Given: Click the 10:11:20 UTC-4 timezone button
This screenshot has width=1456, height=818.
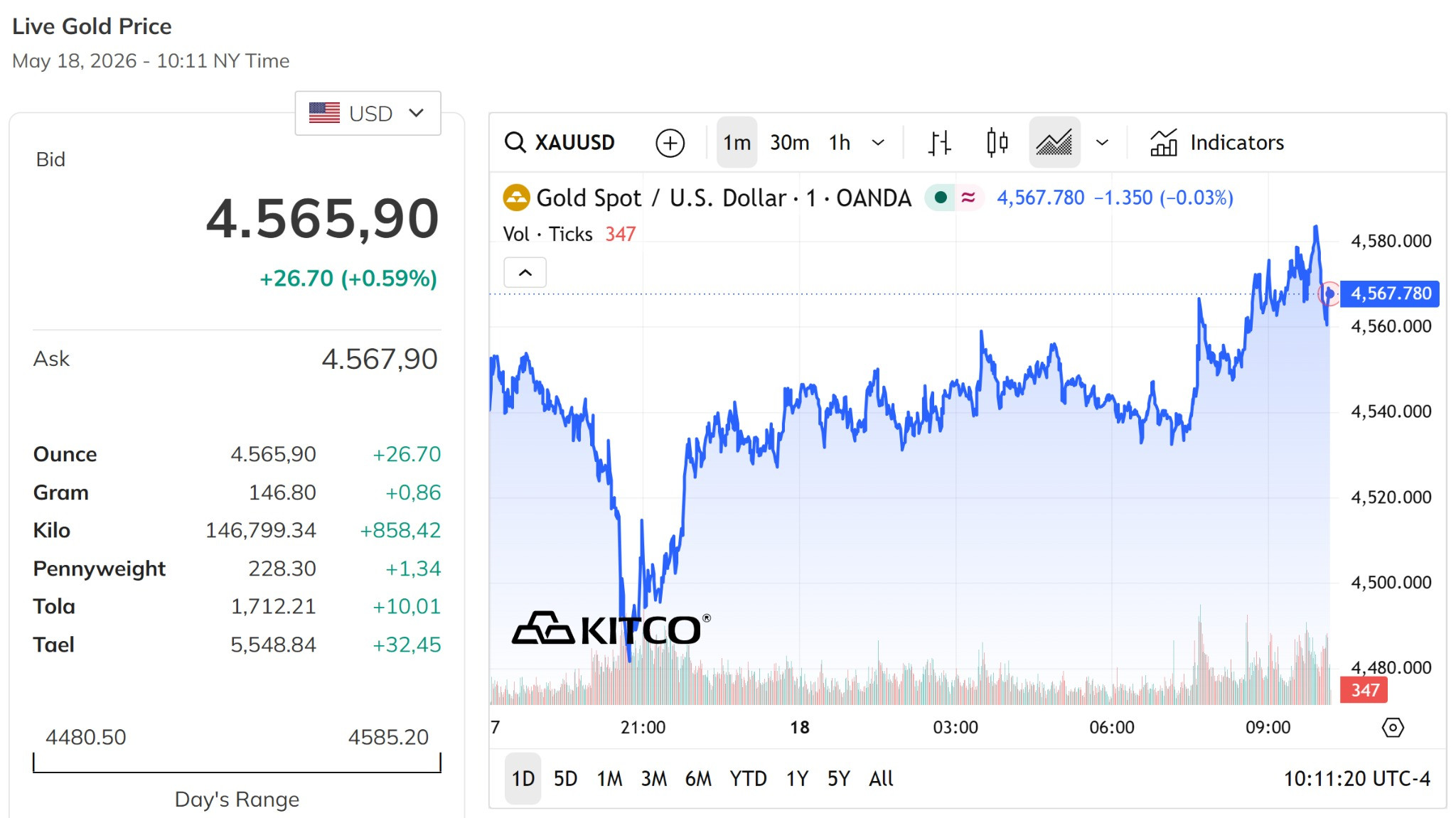Looking at the screenshot, I should coord(1356,779).
